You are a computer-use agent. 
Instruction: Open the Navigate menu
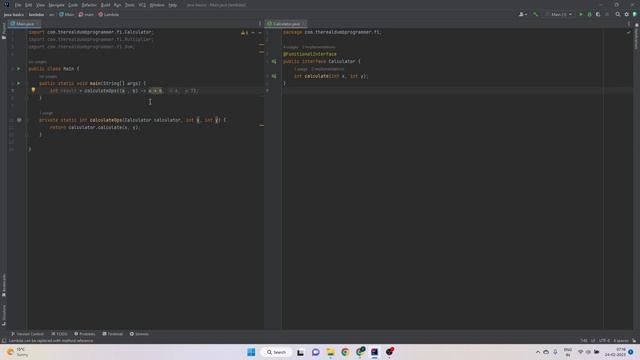coord(57,5)
